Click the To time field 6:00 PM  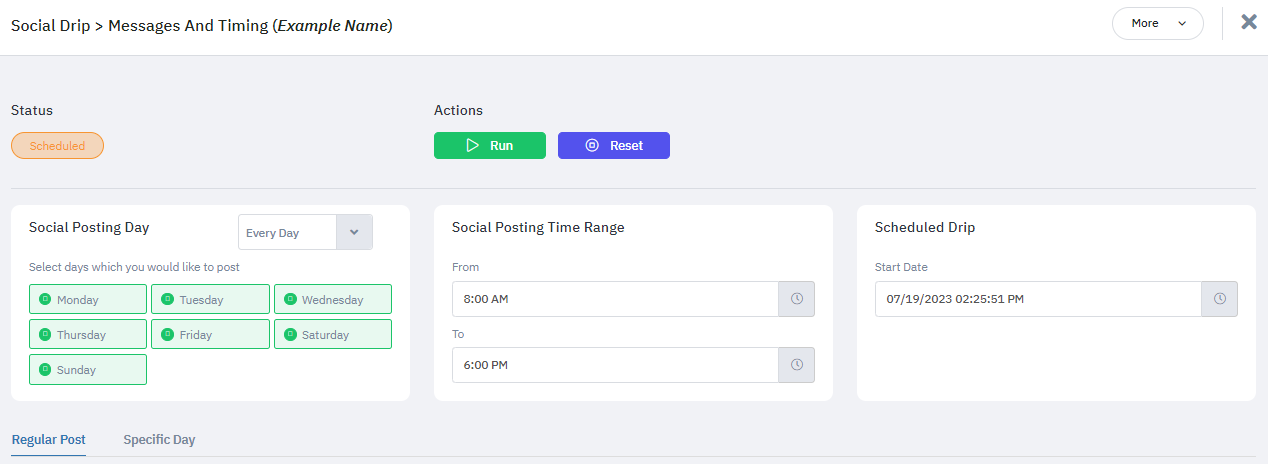pos(615,365)
